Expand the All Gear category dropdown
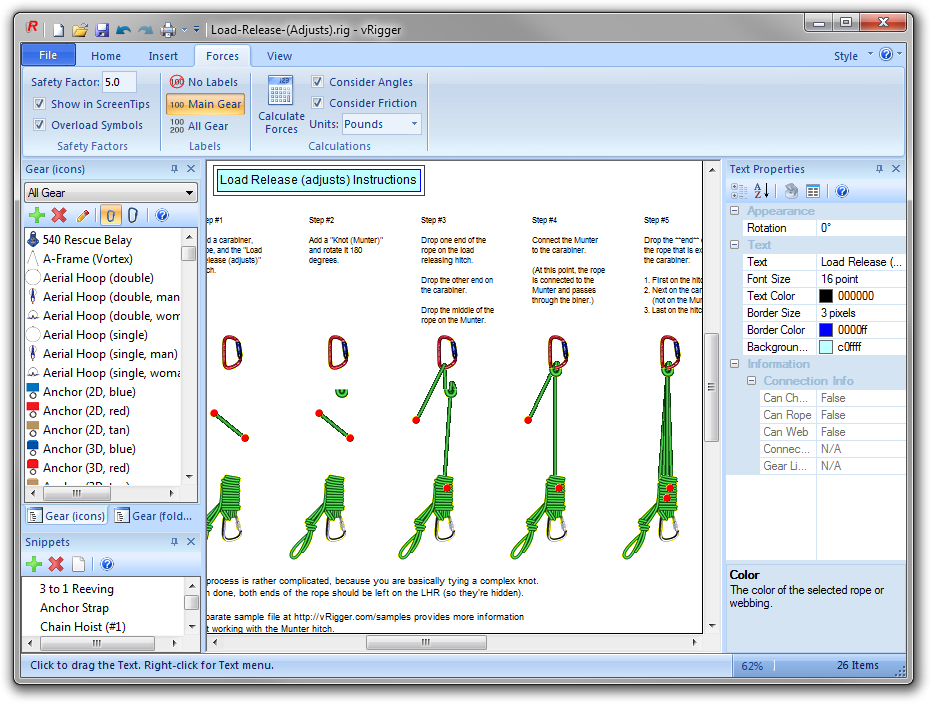932x704 pixels. tap(110, 193)
